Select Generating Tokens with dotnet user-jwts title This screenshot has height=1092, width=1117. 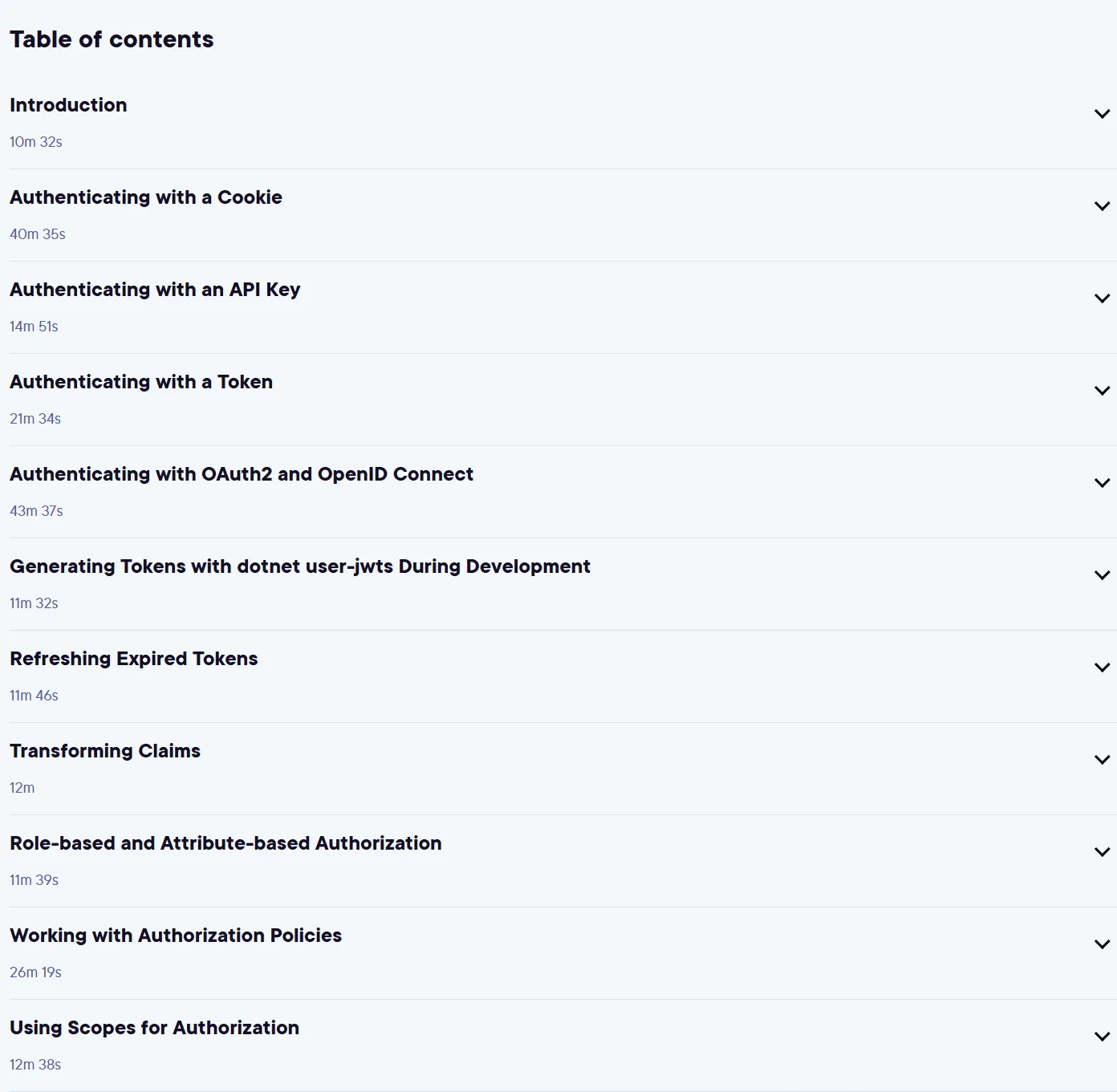[x=300, y=566]
